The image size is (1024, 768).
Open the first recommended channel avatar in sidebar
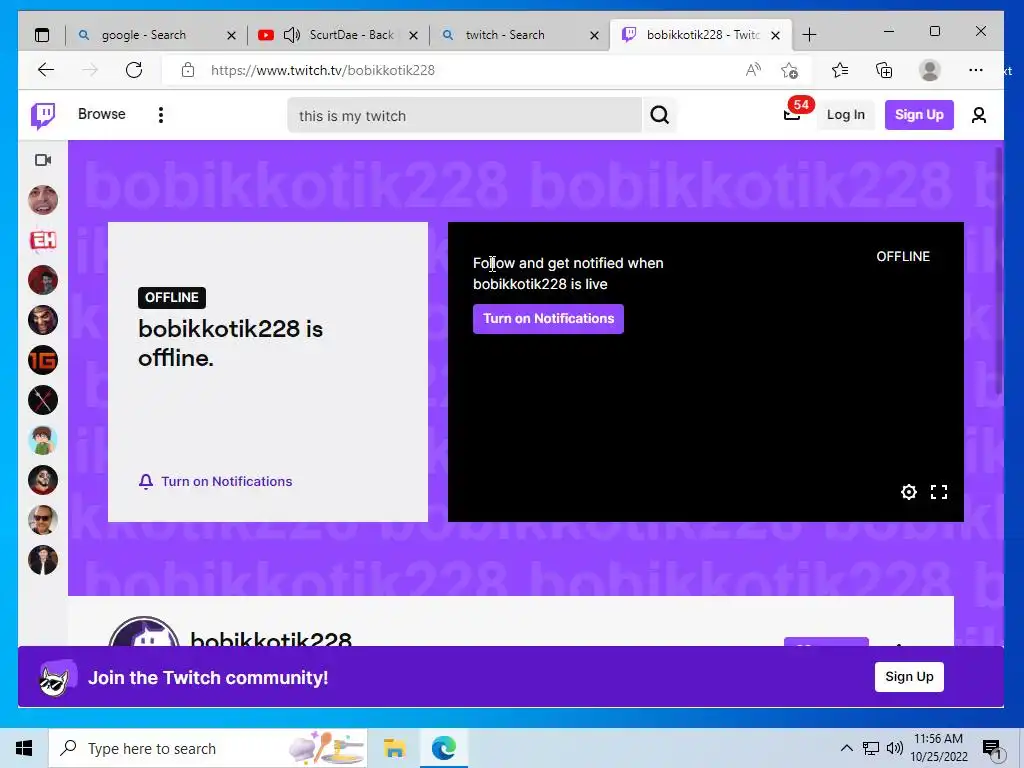(x=43, y=200)
